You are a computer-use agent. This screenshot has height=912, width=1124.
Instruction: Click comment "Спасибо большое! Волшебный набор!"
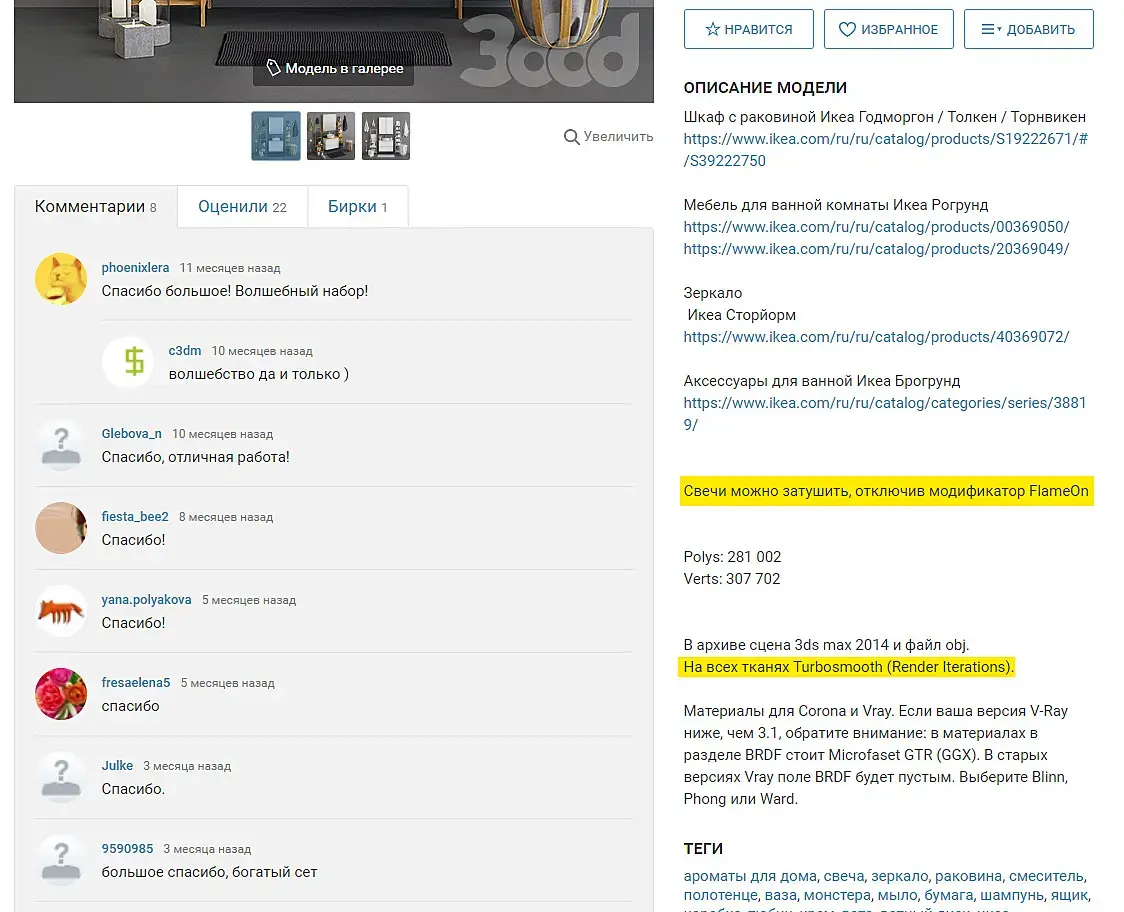tap(235, 291)
